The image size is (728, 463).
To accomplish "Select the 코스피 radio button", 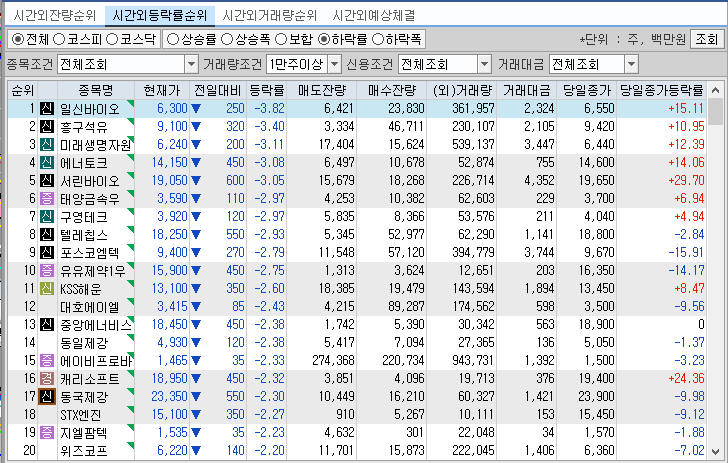I will click(x=59, y=39).
